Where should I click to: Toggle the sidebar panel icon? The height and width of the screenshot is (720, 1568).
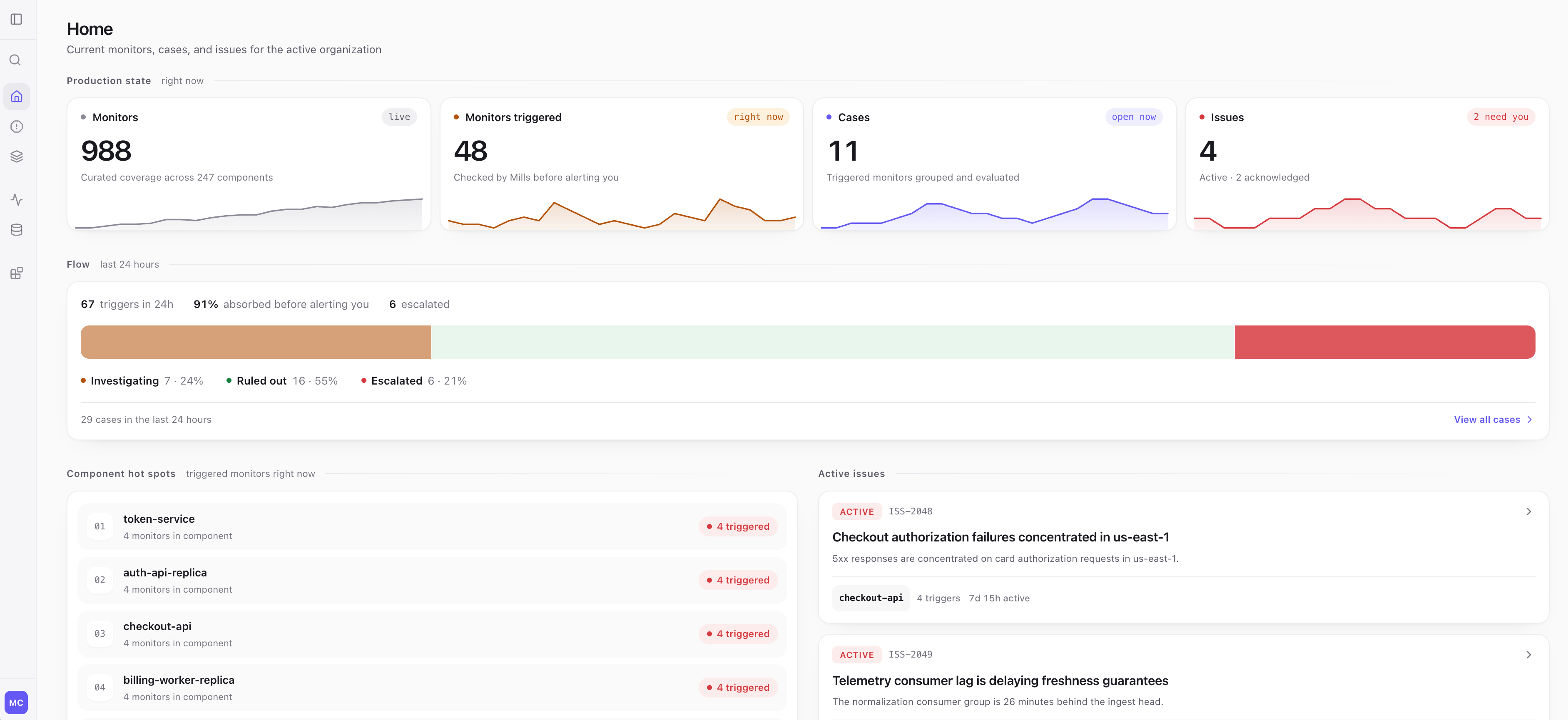pyautogui.click(x=16, y=20)
